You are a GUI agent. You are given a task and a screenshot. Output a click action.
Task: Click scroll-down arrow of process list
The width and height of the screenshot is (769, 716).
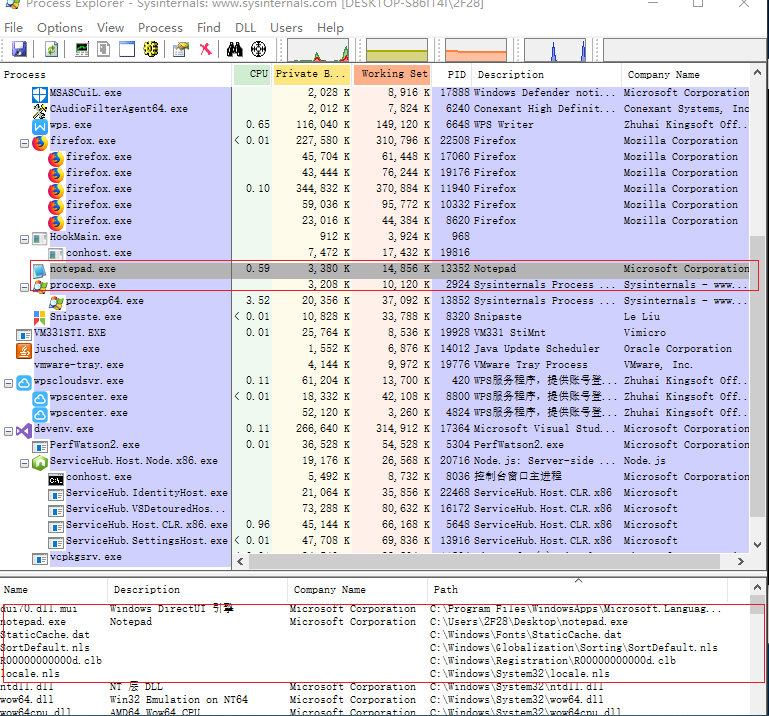[x=757, y=545]
